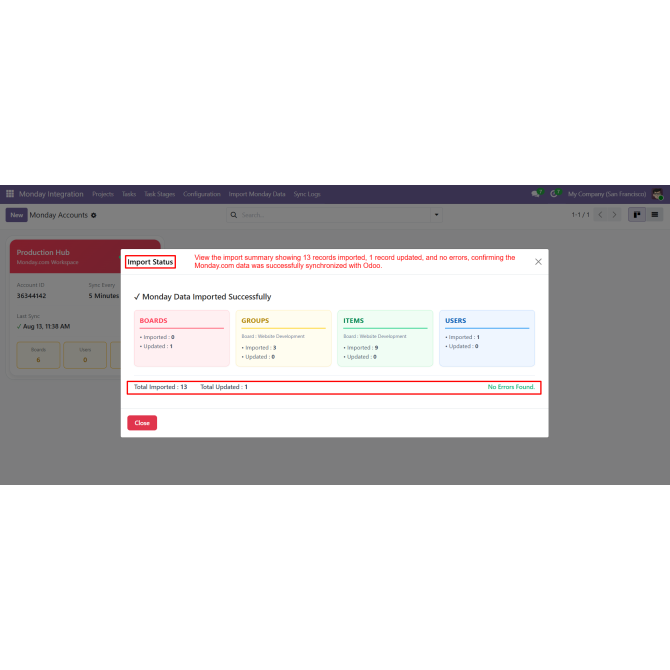Open the Sync Logs menu

pyautogui.click(x=307, y=194)
